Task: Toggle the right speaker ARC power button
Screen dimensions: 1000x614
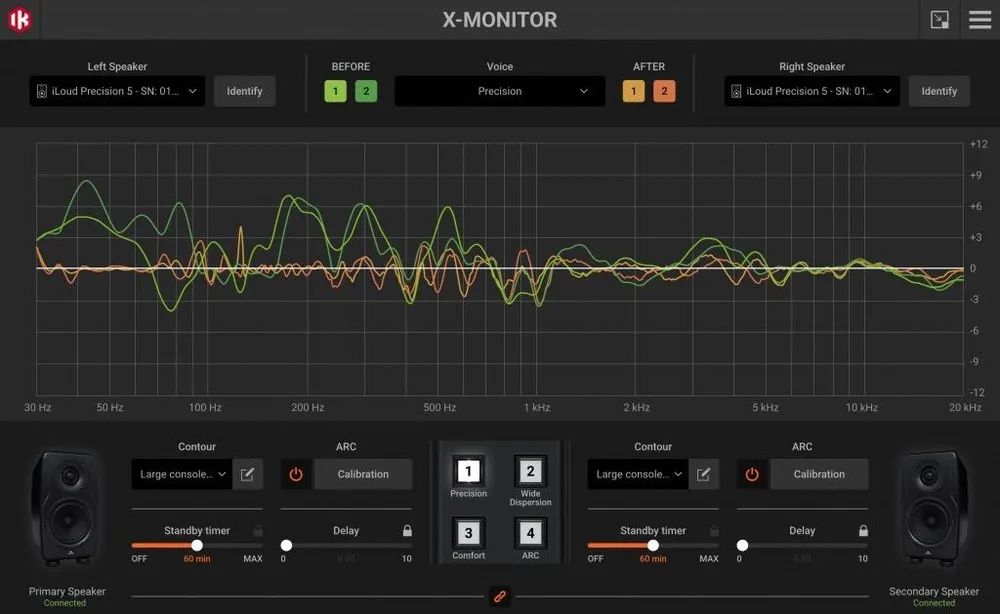Action: pyautogui.click(x=752, y=474)
